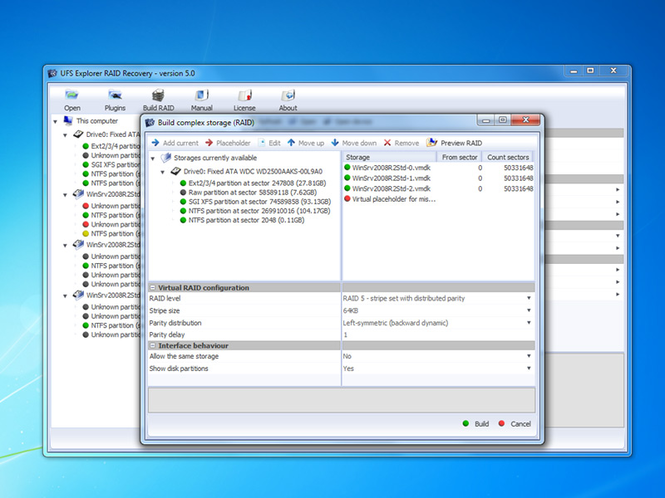Collapse This computer node in main window

pos(55,121)
